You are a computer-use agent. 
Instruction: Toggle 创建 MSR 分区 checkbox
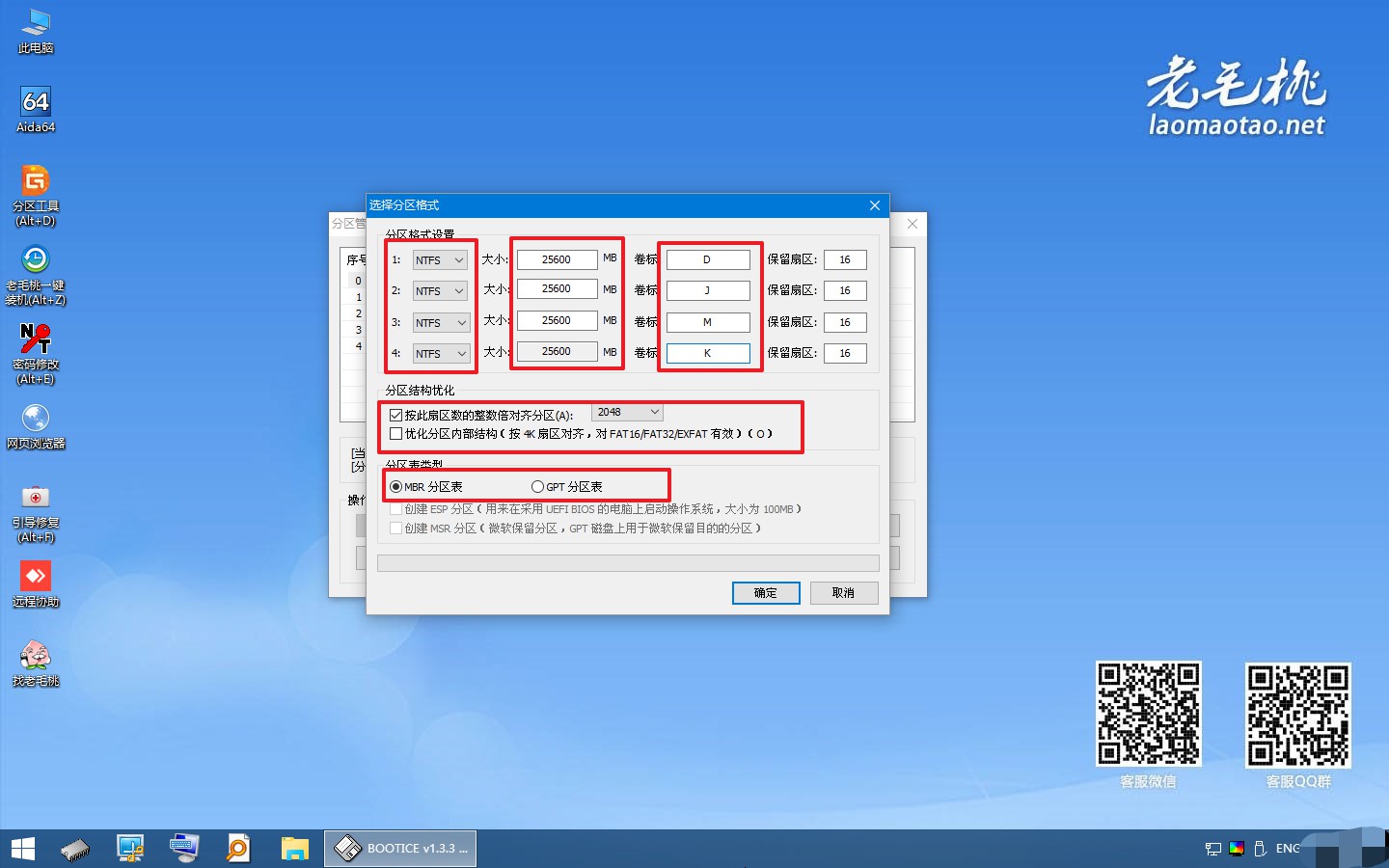click(x=395, y=529)
